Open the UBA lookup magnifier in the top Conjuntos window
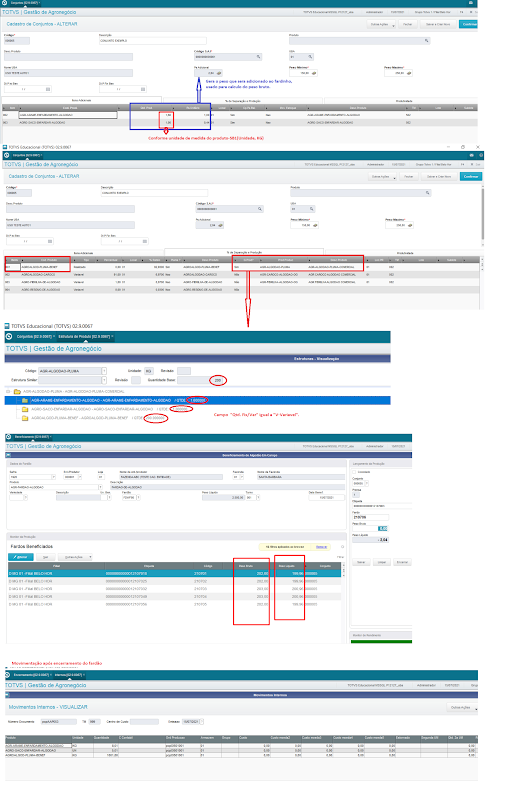512x809 pixels. [x=310, y=57]
